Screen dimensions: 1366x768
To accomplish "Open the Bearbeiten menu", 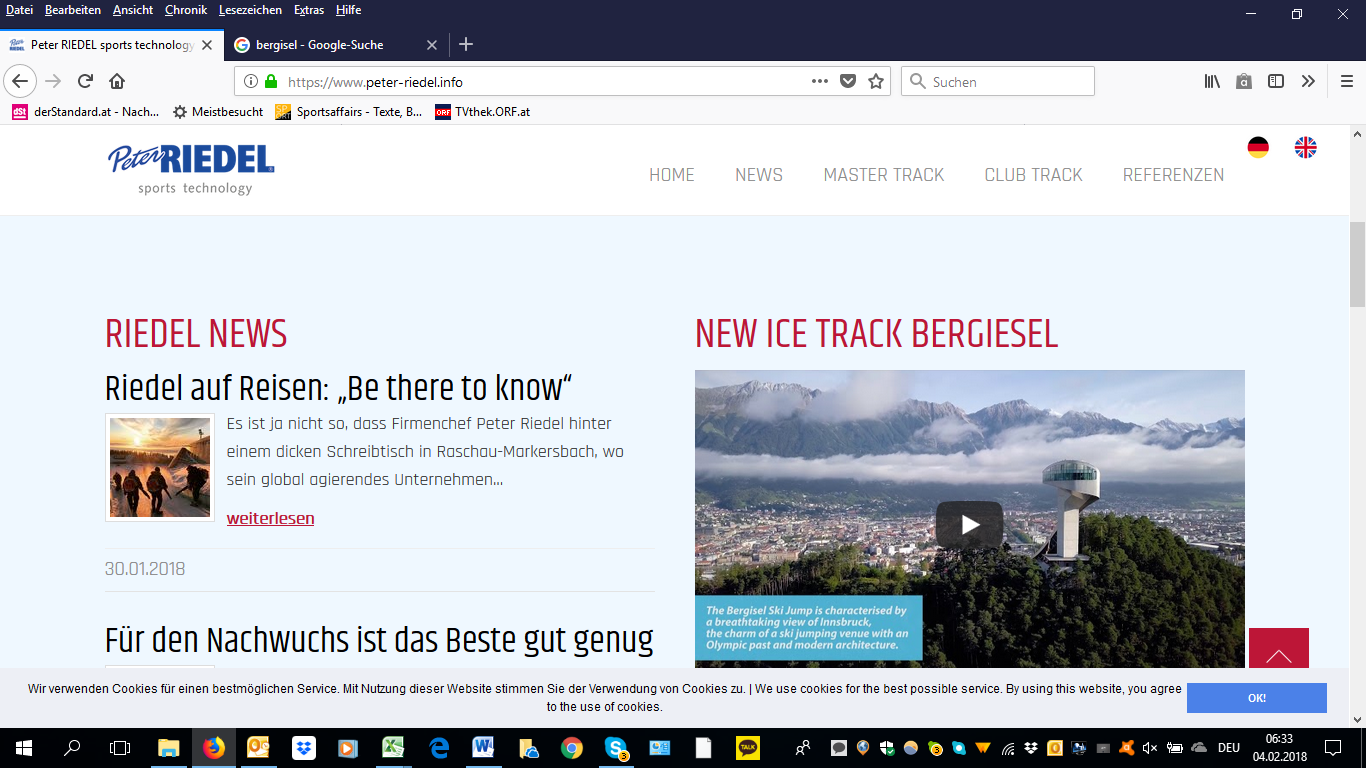I will click(x=73, y=10).
